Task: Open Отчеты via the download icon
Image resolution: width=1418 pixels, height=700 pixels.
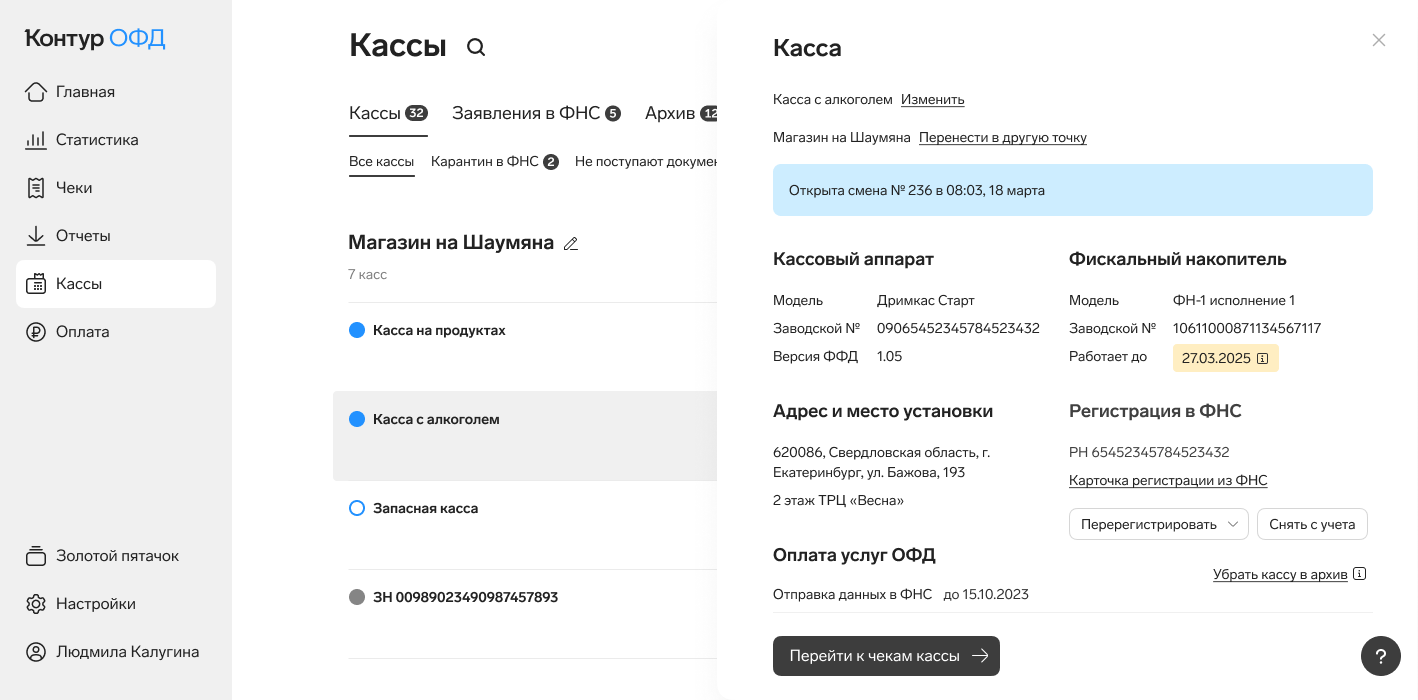Action: click(36, 236)
